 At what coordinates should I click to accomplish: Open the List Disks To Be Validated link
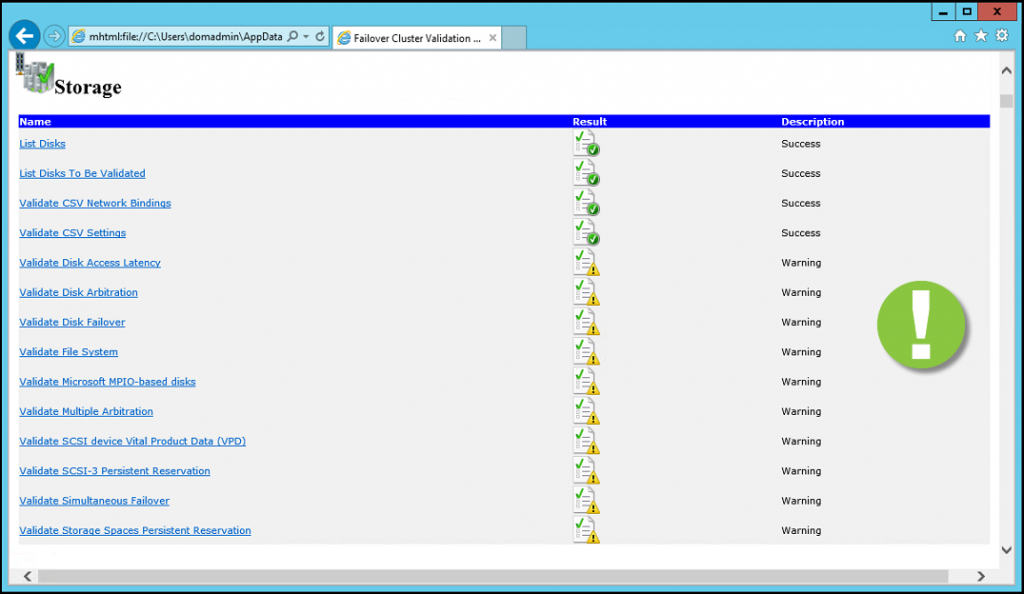(82, 172)
